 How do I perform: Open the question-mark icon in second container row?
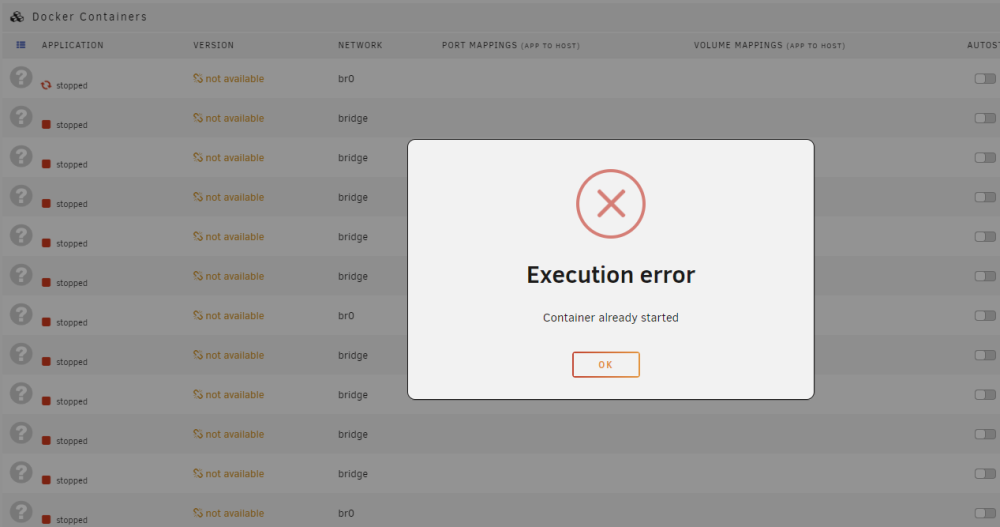(21, 117)
